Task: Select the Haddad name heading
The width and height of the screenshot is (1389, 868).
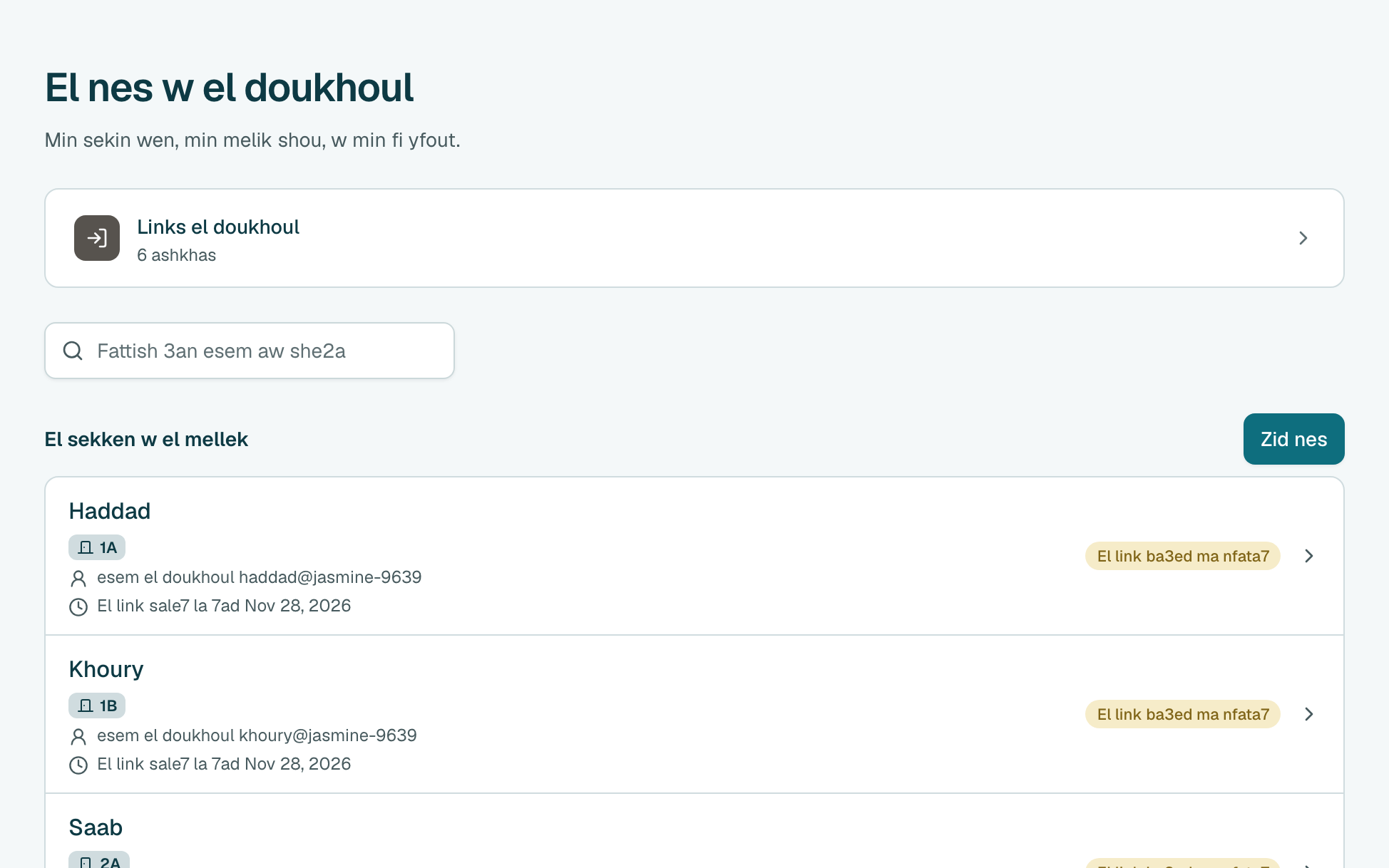Action: click(110, 511)
